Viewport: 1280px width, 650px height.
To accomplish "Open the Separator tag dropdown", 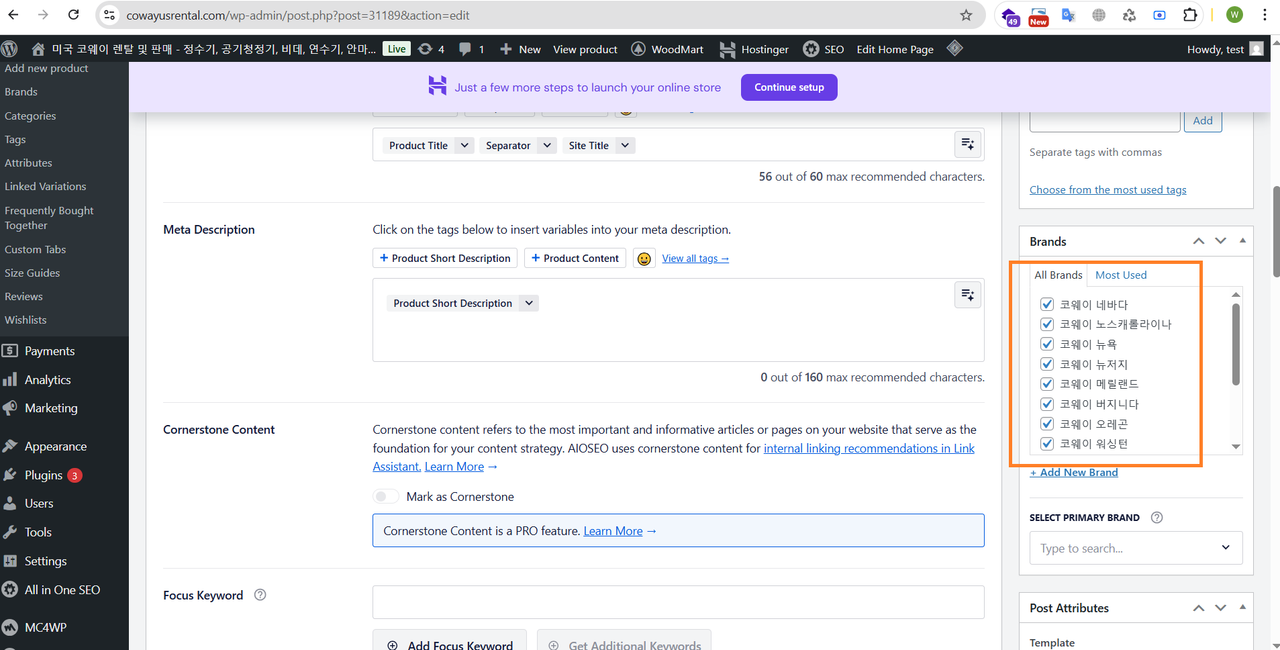I will [546, 145].
